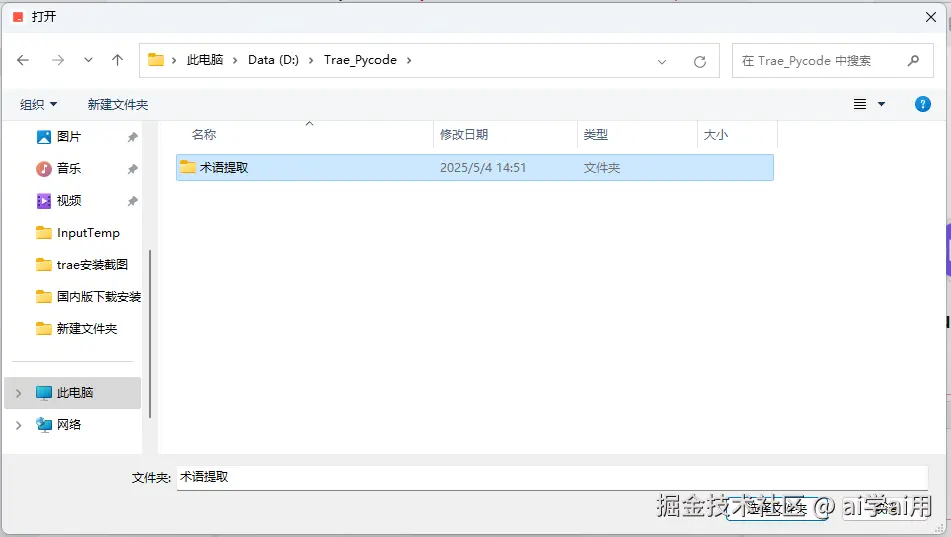The height and width of the screenshot is (537, 951).
Task: Open 音乐 in the sidebar
Action: point(69,169)
